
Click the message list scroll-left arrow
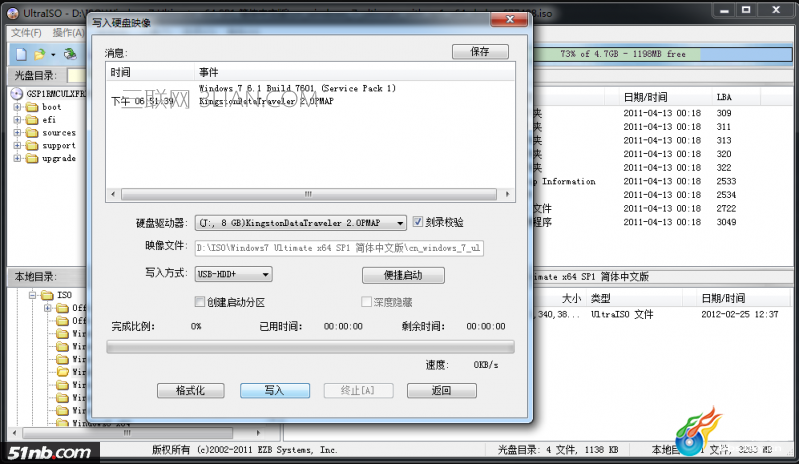[x=113, y=195]
